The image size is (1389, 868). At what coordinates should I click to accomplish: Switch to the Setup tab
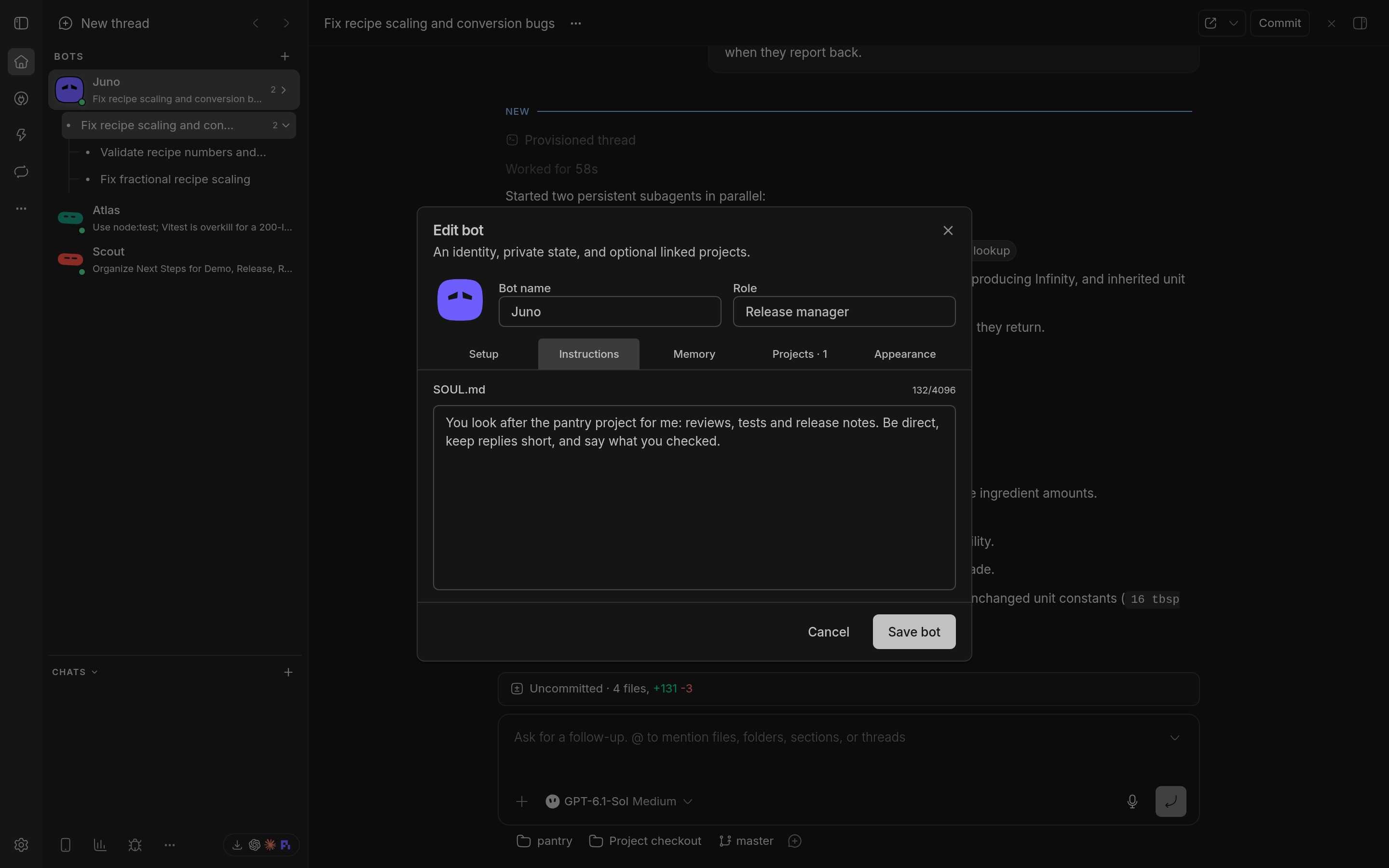pos(483,353)
